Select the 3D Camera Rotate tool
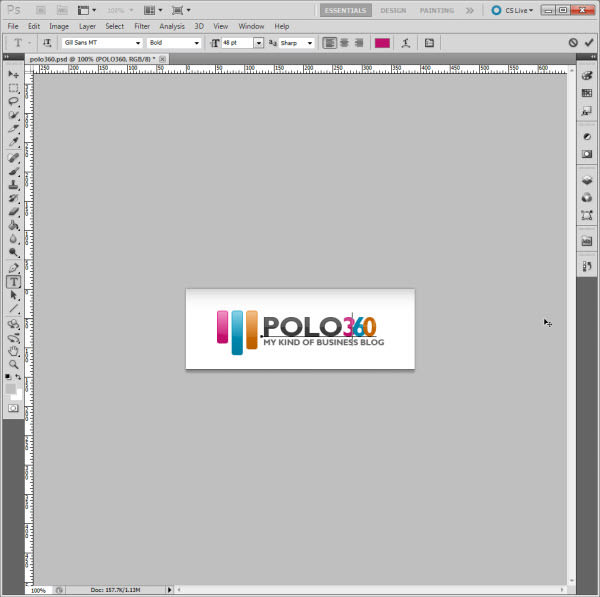 click(13, 338)
